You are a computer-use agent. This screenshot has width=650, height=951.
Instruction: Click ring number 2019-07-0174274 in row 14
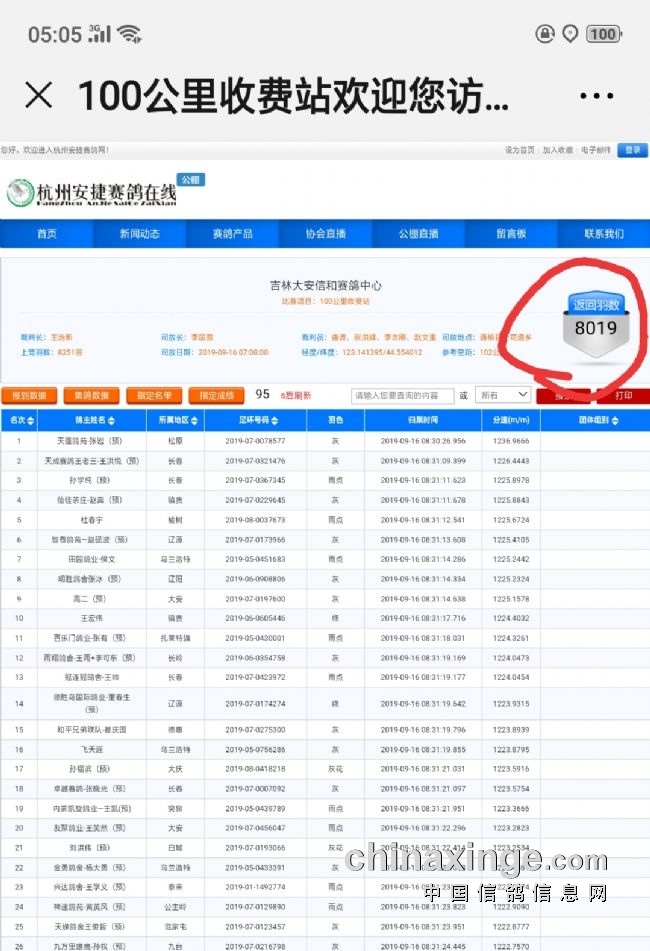pyautogui.click(x=255, y=704)
